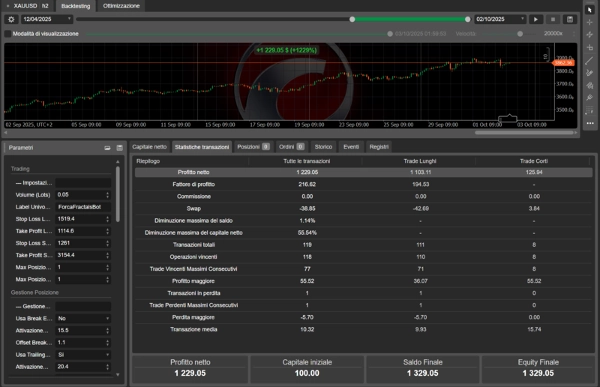Click Parametri panel scroll up arrow
The image size is (600, 387).
coord(117,162)
